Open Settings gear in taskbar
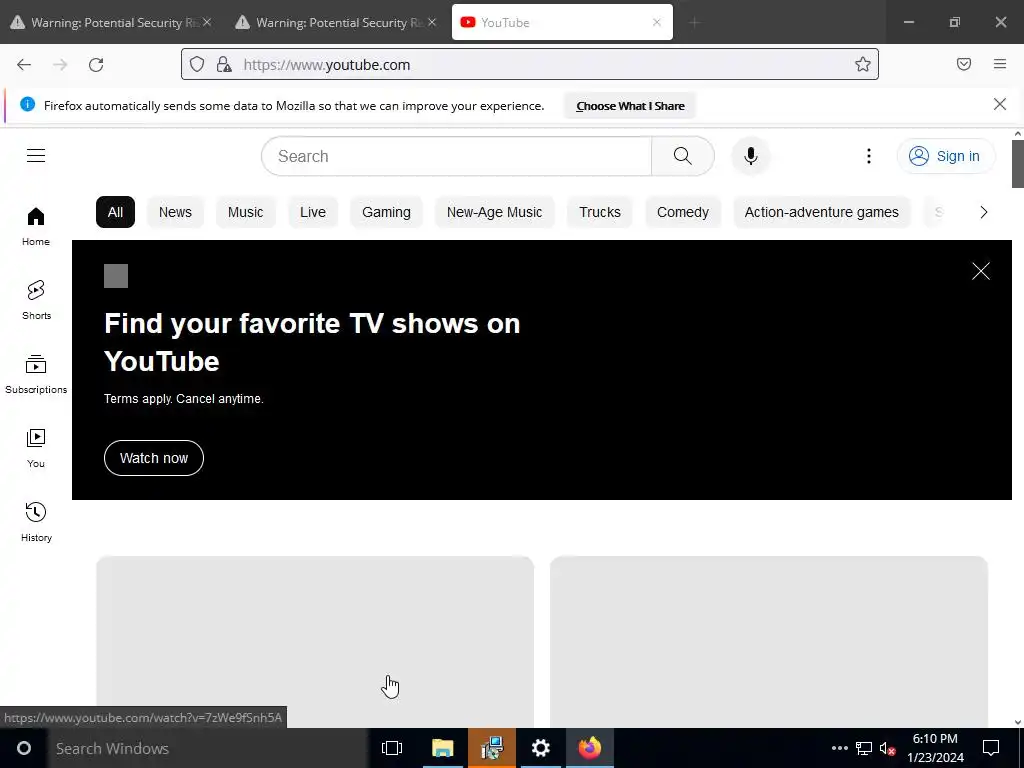This screenshot has height=768, width=1024. [541, 748]
